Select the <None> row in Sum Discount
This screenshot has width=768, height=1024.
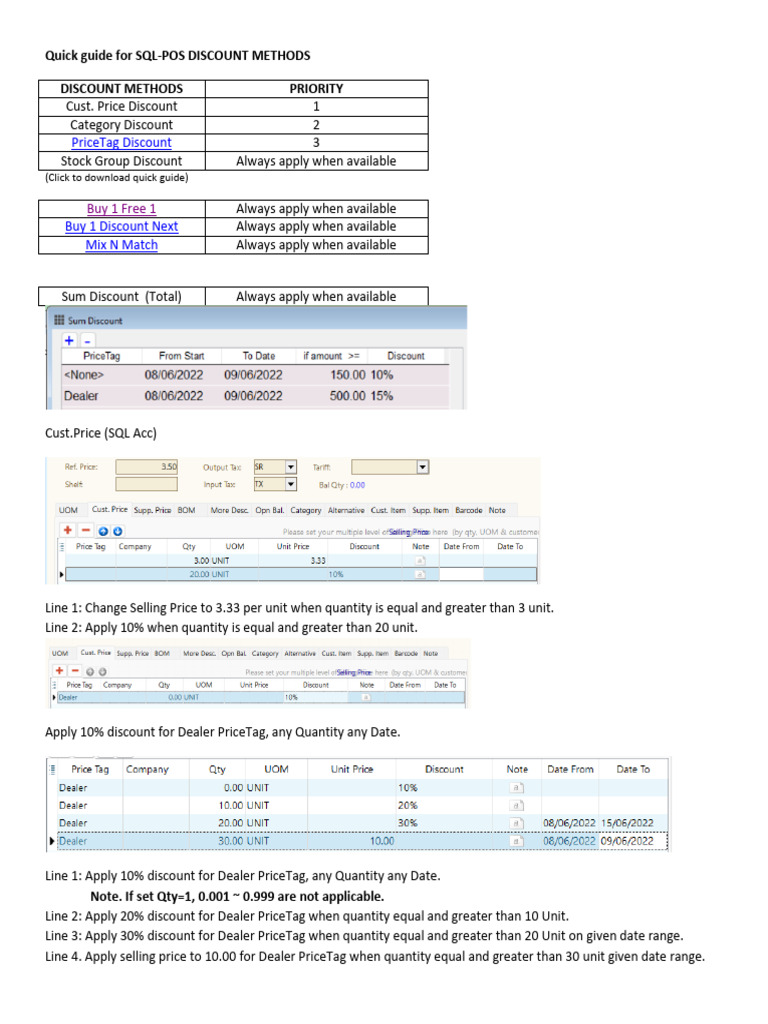(255, 375)
